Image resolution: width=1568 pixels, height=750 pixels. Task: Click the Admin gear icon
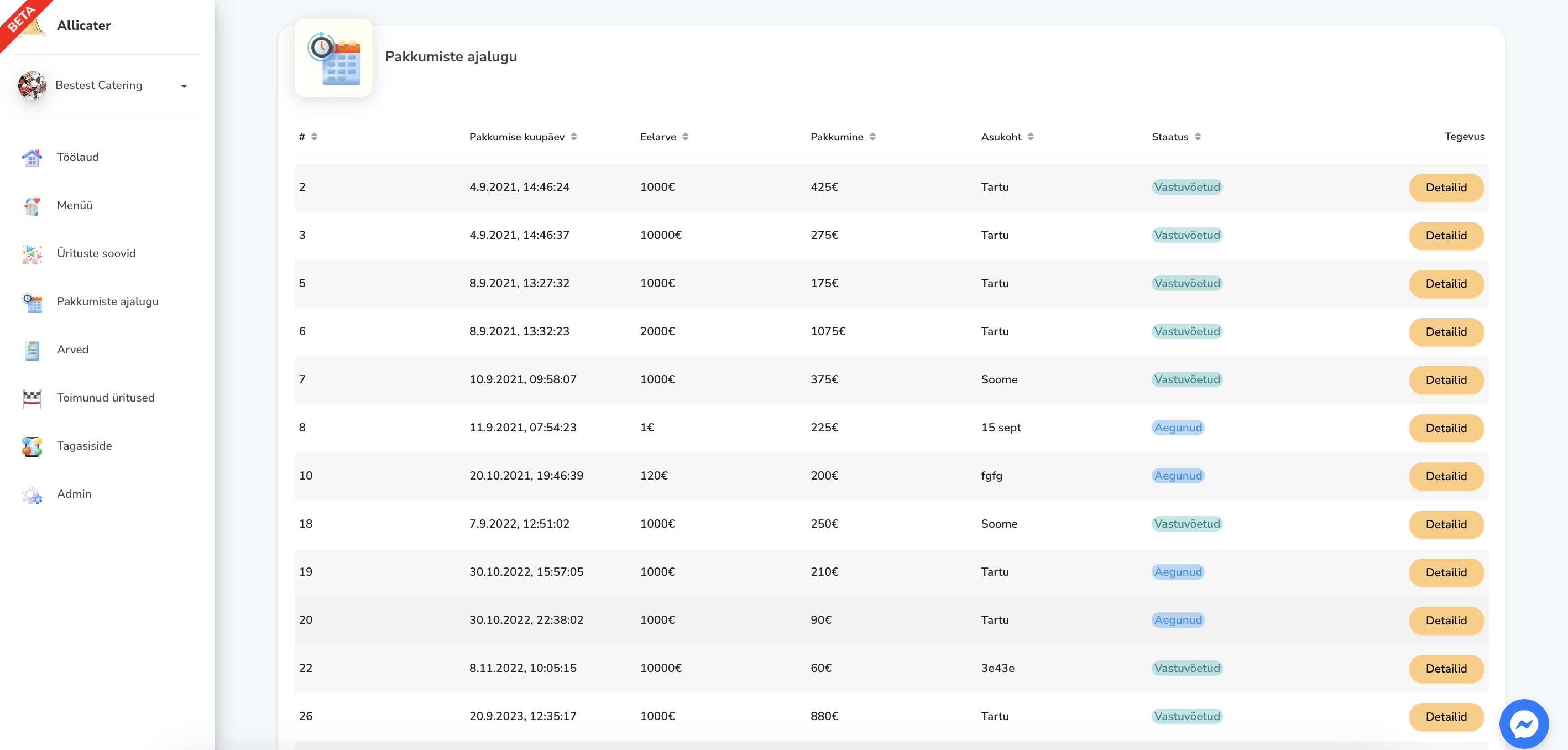point(32,494)
